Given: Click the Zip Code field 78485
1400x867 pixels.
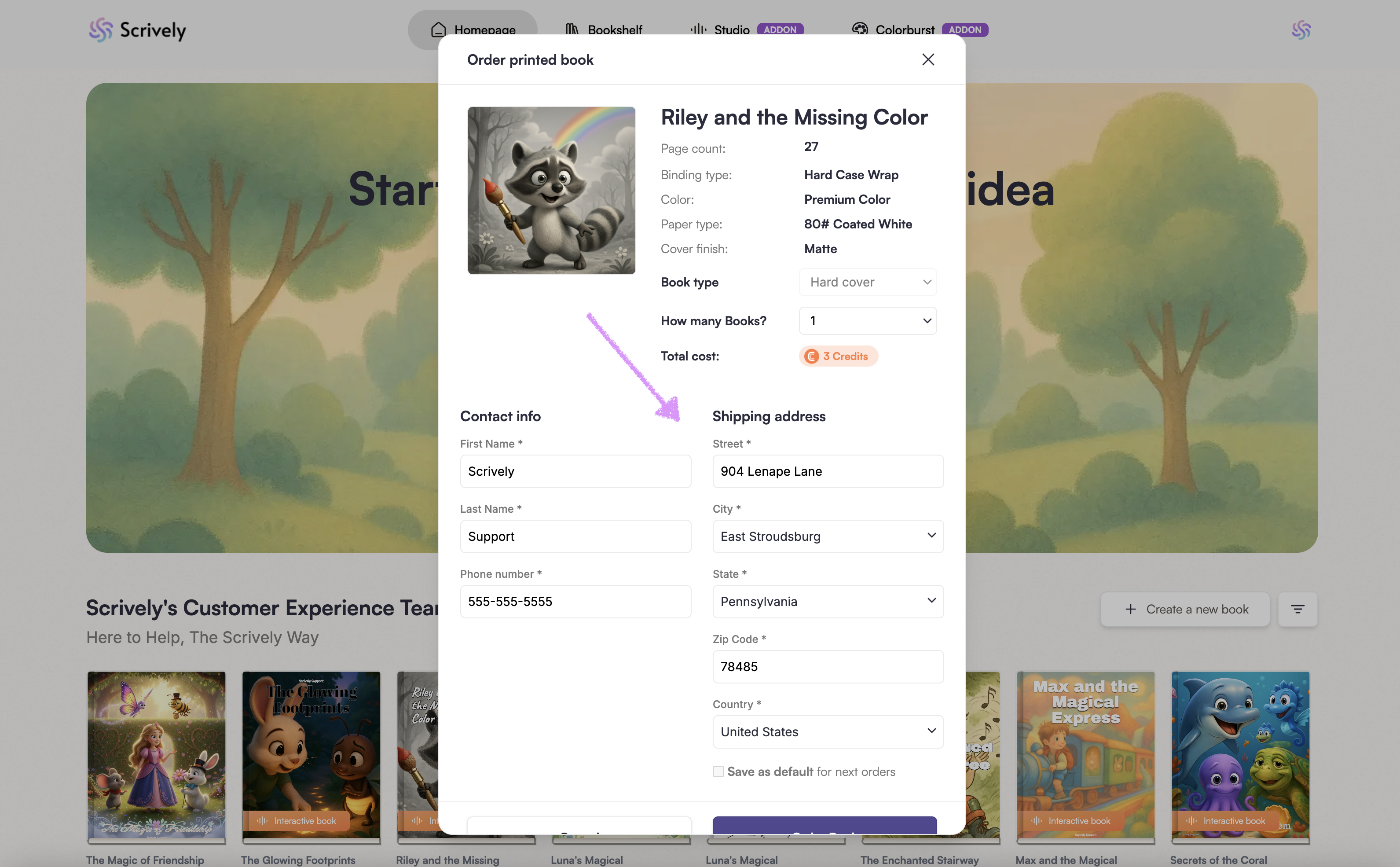Looking at the screenshot, I should 828,666.
